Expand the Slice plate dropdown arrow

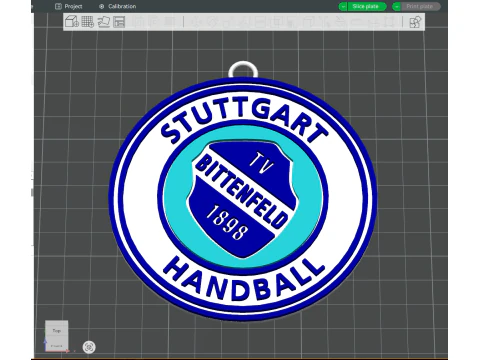coord(343,6)
